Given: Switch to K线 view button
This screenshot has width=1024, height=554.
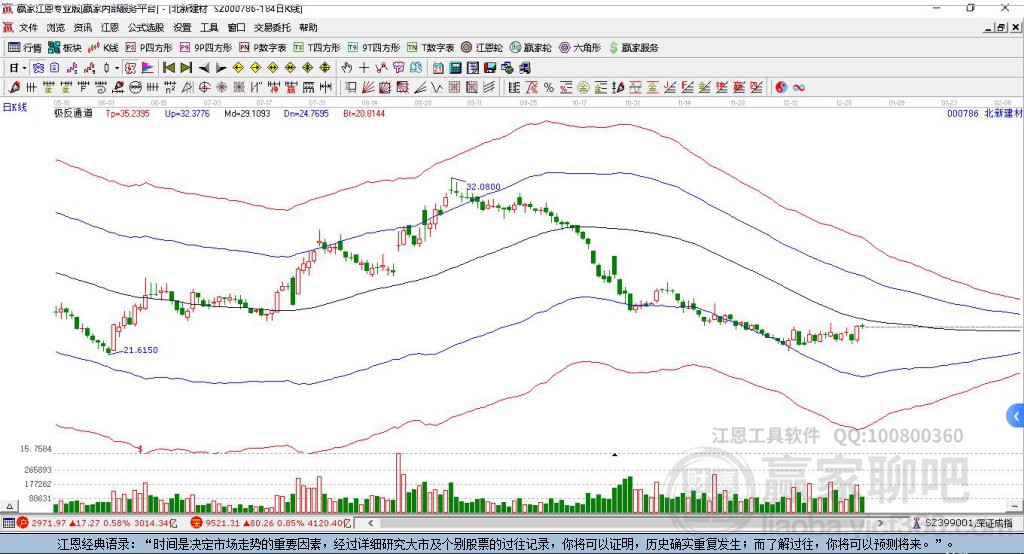Looking at the screenshot, I should click(103, 48).
